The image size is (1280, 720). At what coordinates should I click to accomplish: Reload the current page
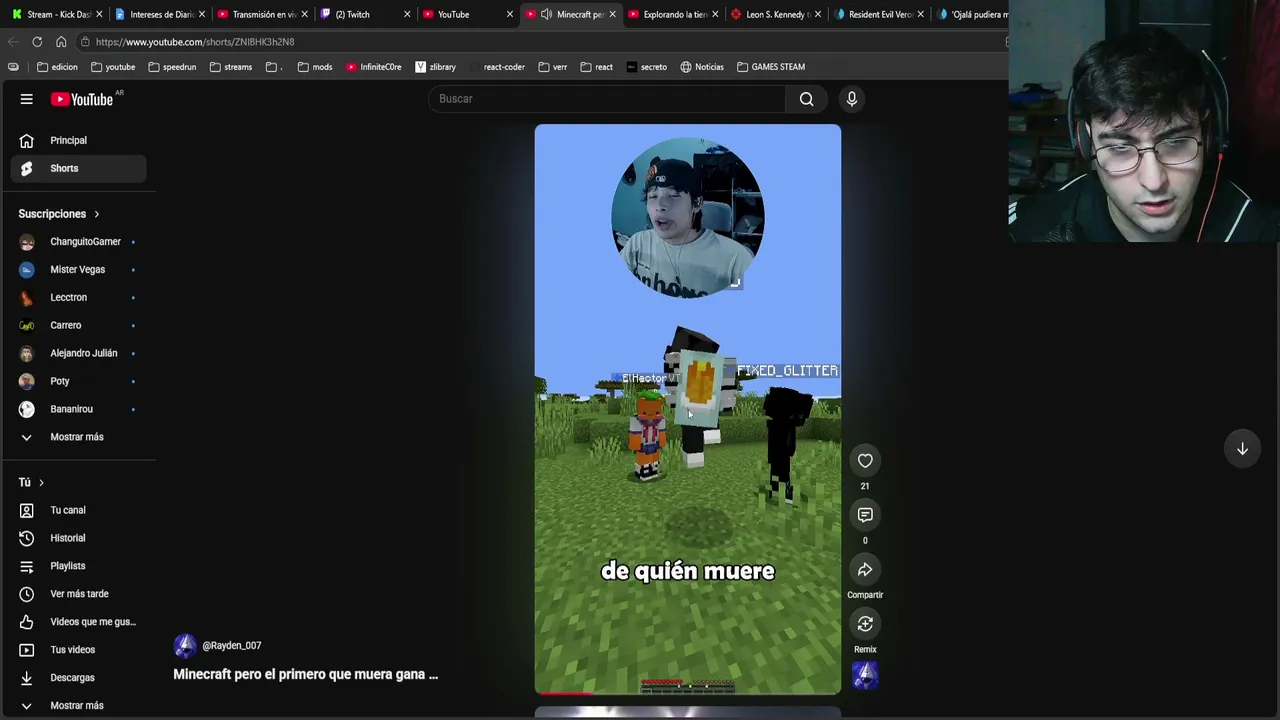(37, 42)
